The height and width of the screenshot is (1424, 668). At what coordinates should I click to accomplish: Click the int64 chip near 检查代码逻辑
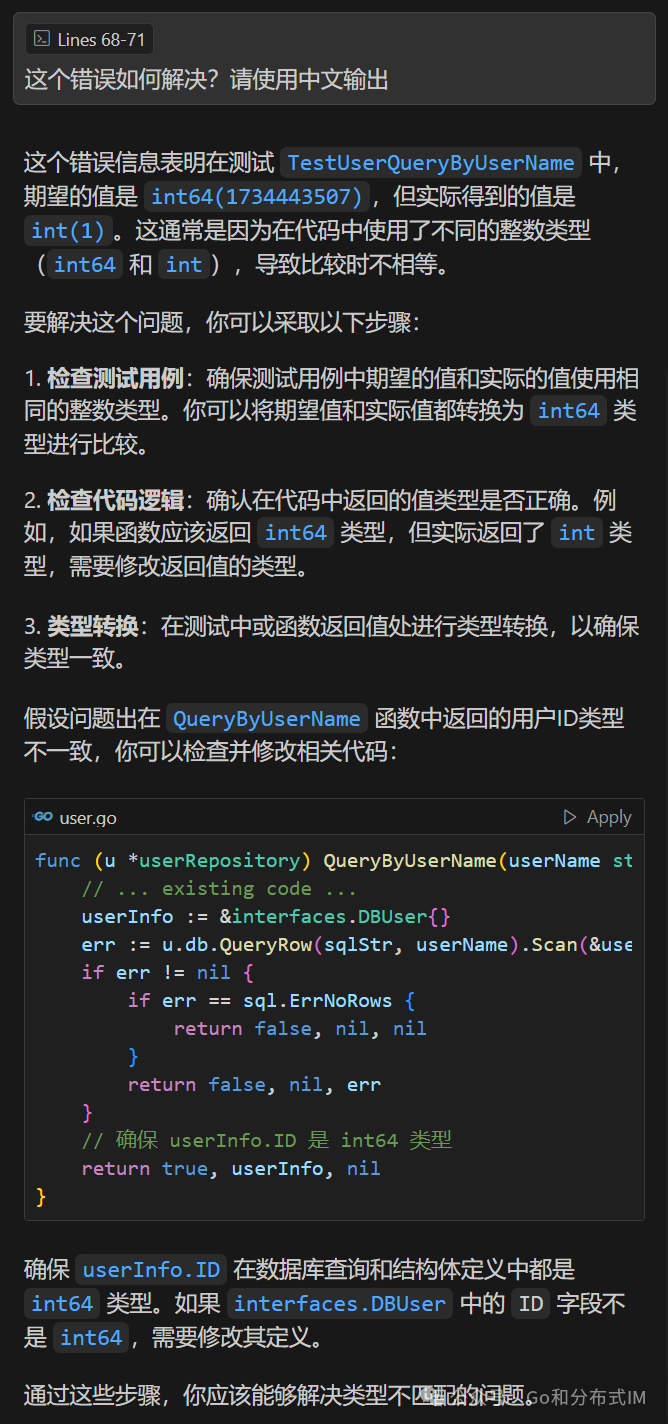295,533
